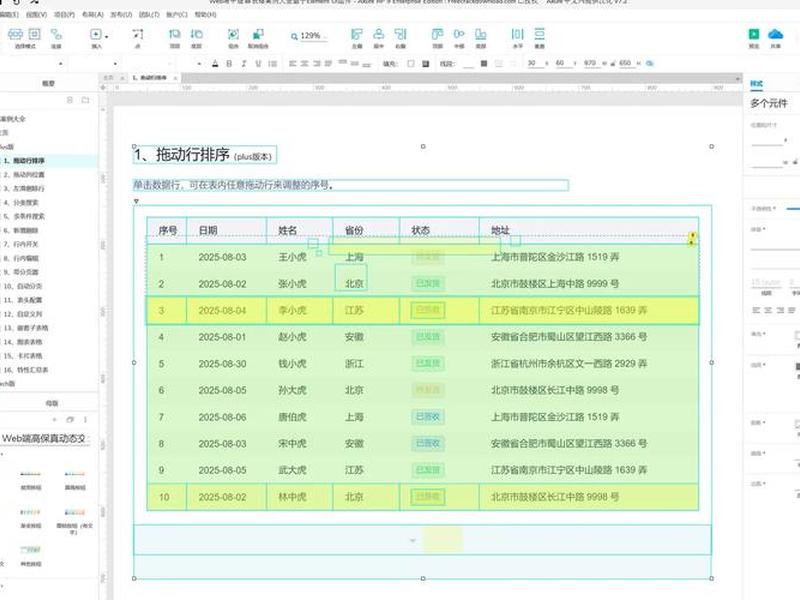
Task: Align selected widgets right
Action: pyautogui.click(x=401, y=34)
